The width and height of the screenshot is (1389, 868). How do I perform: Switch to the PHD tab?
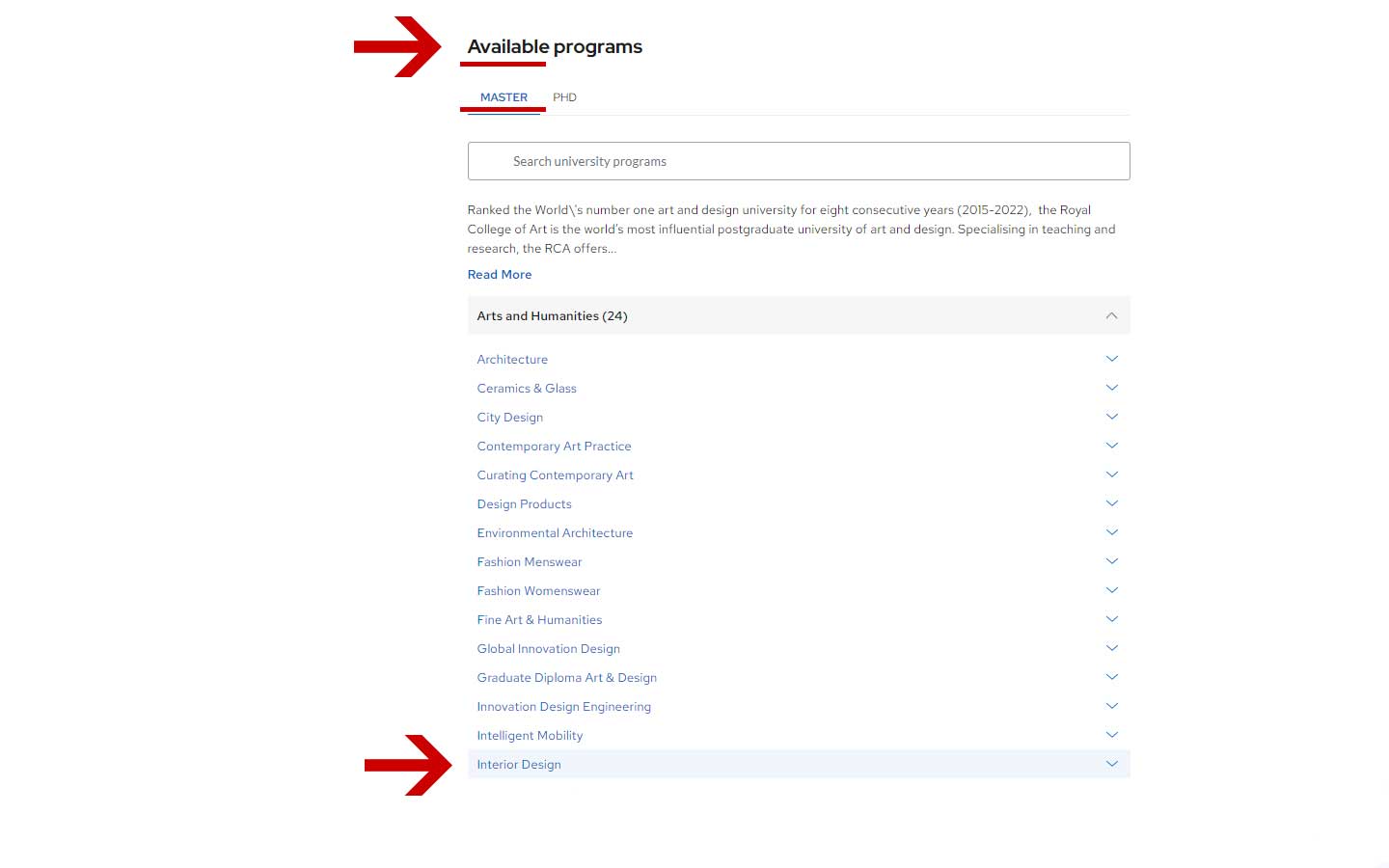[x=564, y=97]
